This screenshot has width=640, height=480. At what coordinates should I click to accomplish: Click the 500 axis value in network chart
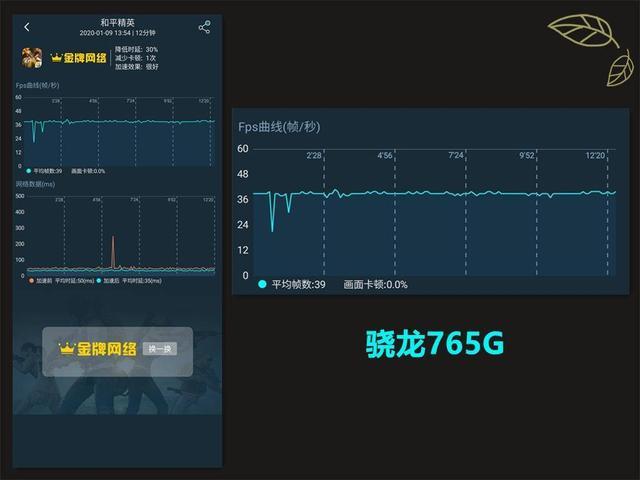[x=20, y=196]
